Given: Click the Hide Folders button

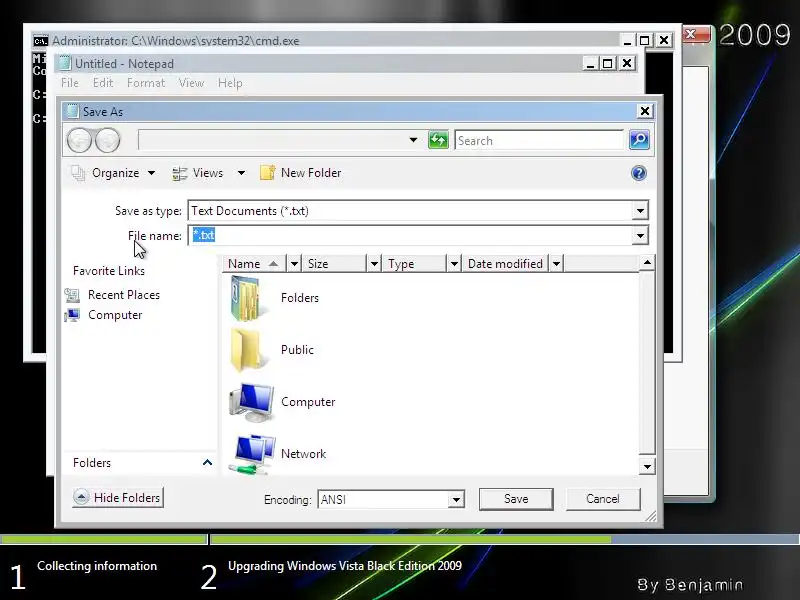Looking at the screenshot, I should (117, 497).
